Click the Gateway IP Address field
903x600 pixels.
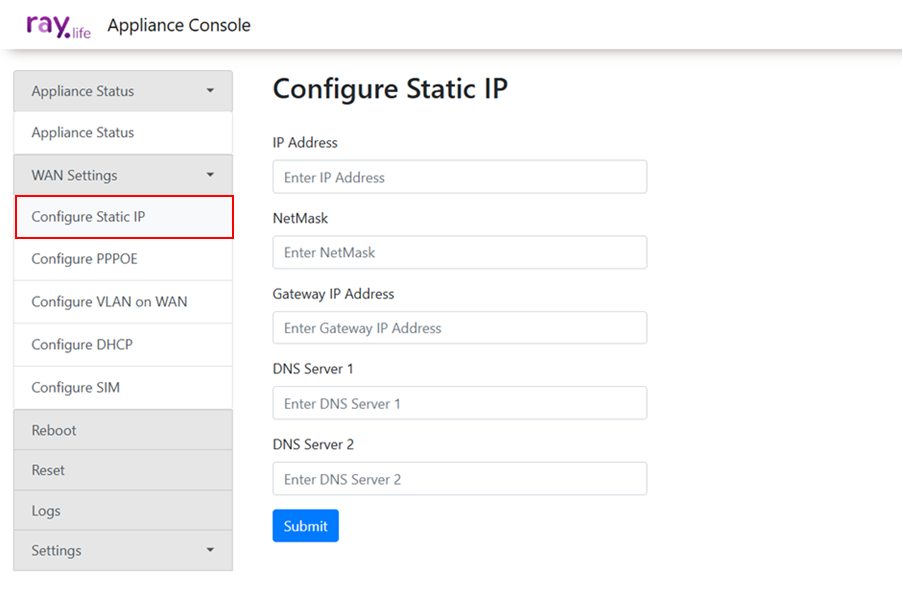[459, 328]
